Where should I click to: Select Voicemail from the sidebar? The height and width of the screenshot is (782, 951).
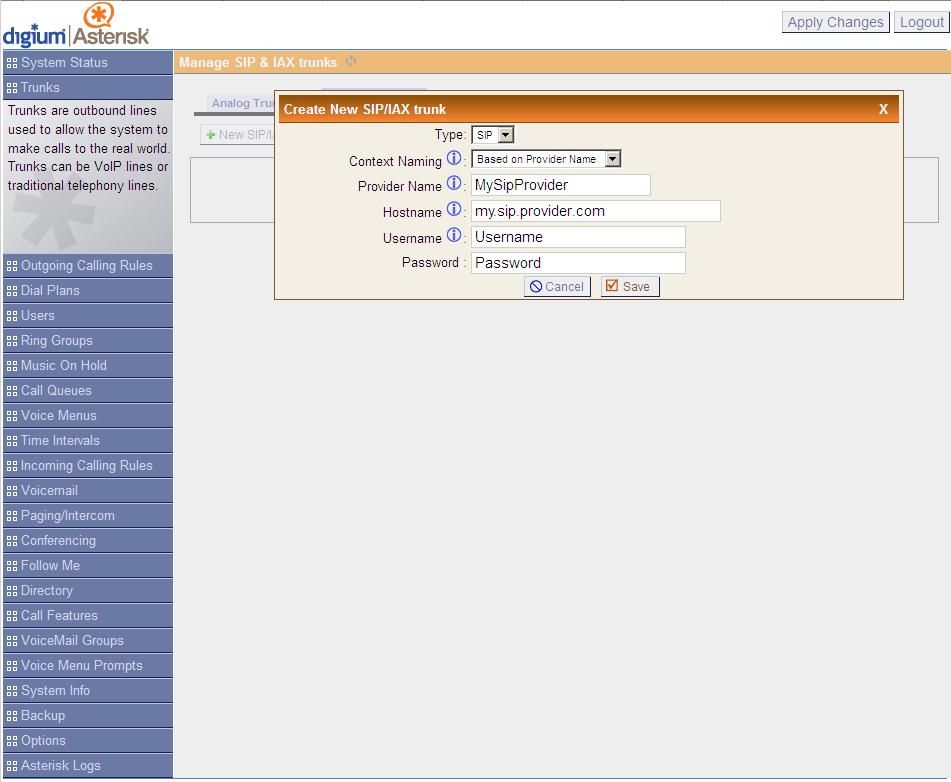[49, 490]
